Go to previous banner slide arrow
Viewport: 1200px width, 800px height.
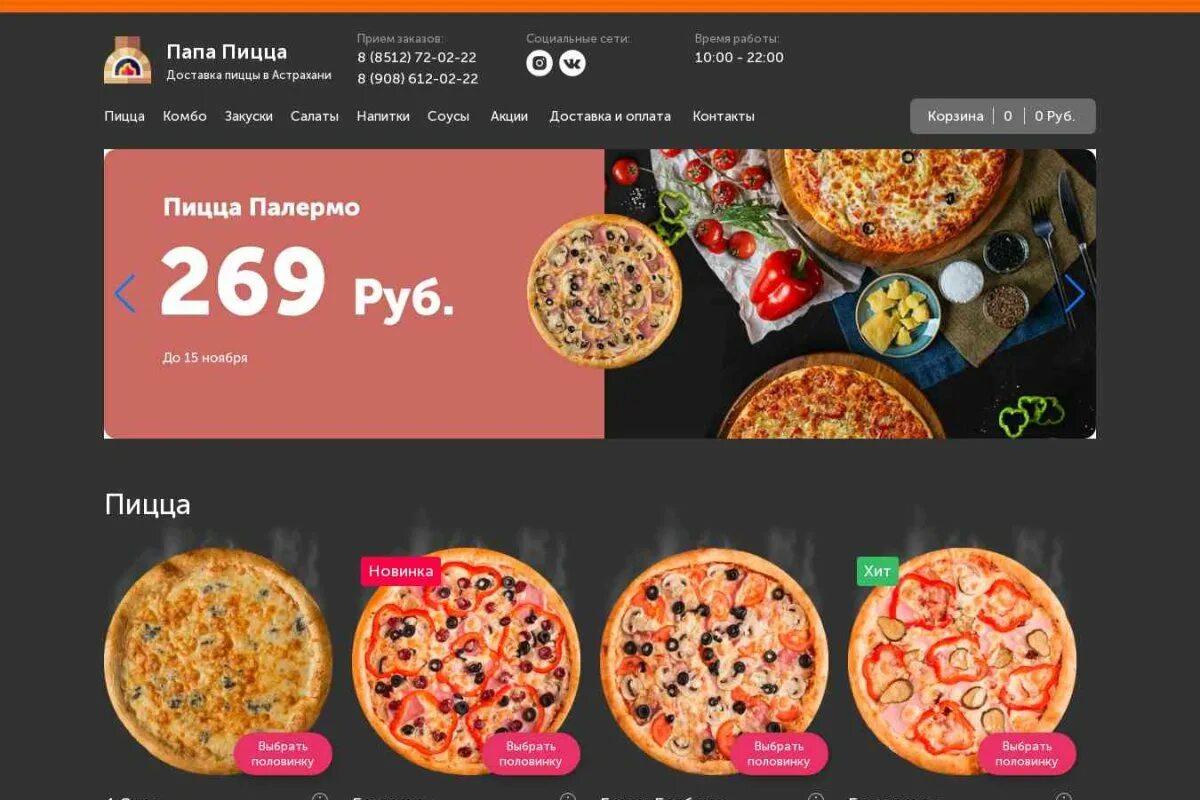[x=125, y=294]
